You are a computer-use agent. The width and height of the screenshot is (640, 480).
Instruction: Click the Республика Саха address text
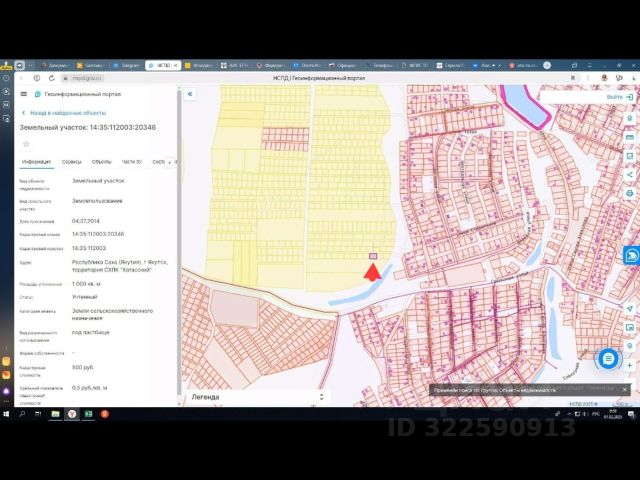pyautogui.click(x=120, y=266)
